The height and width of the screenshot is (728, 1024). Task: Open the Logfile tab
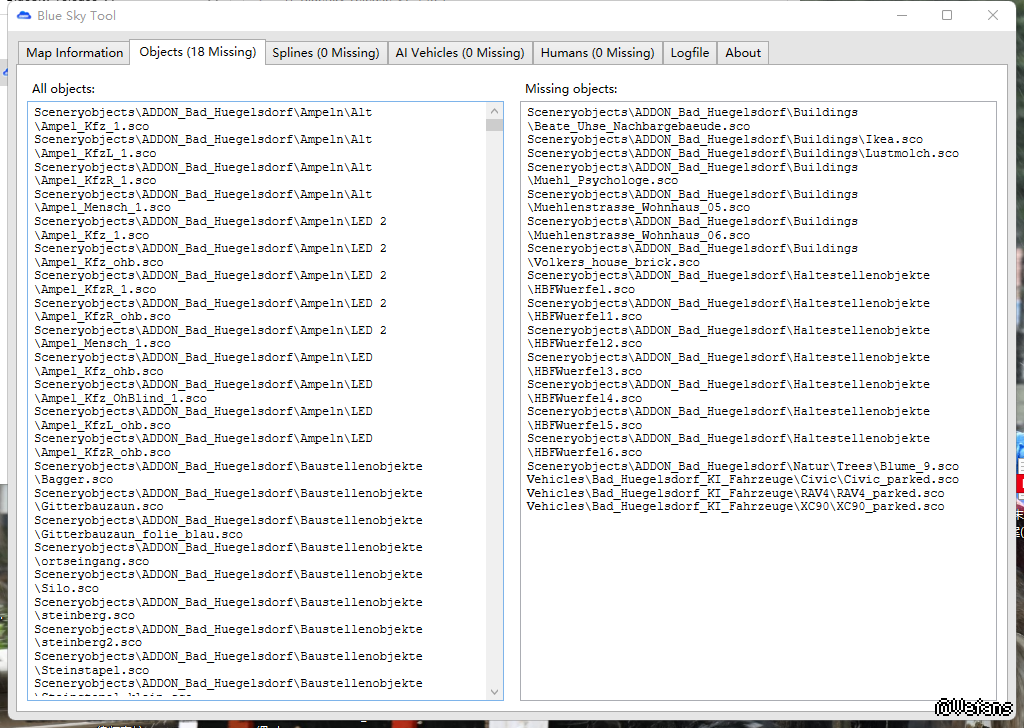pos(690,53)
